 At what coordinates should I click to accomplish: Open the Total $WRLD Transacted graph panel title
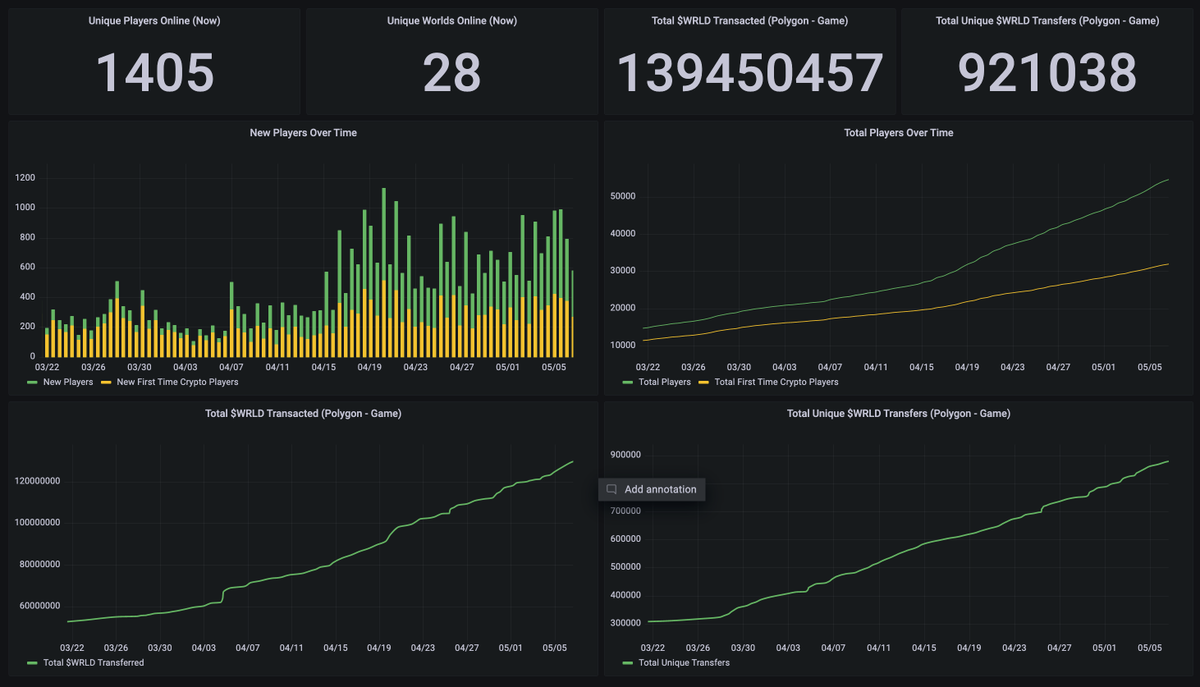303,413
